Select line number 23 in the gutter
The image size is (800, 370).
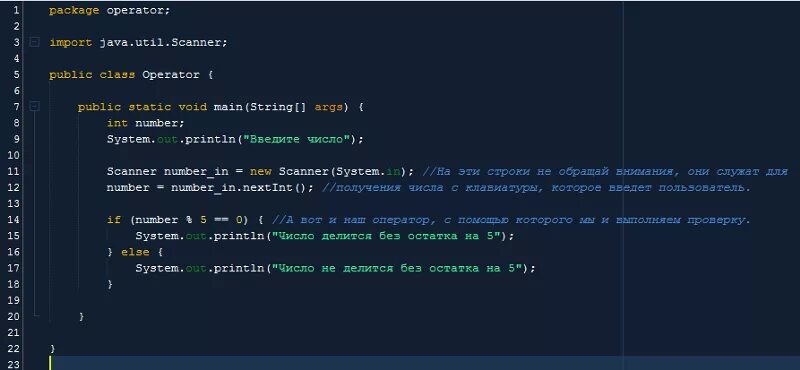pyautogui.click(x=14, y=364)
